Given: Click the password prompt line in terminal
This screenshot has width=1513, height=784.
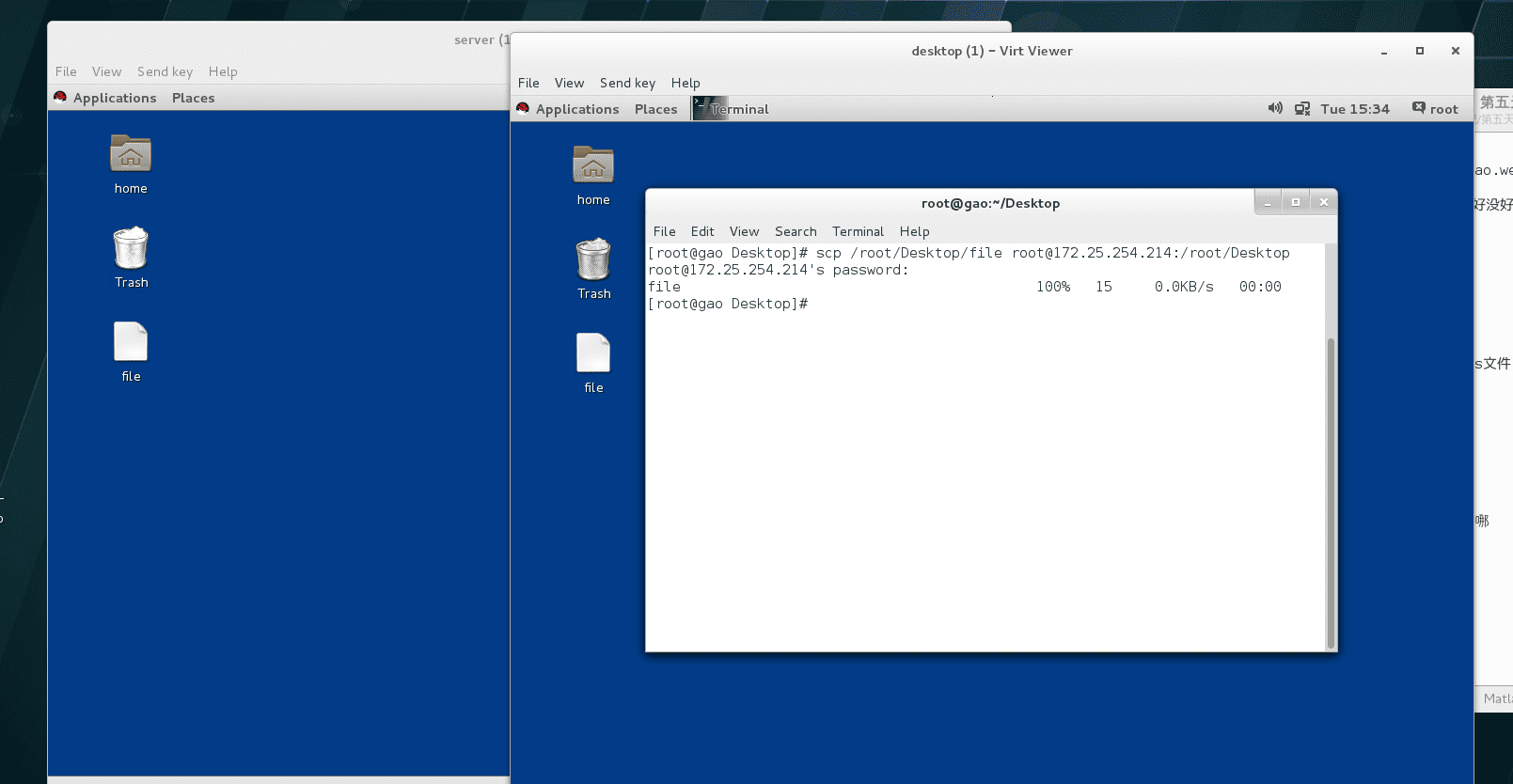Looking at the screenshot, I should [779, 270].
